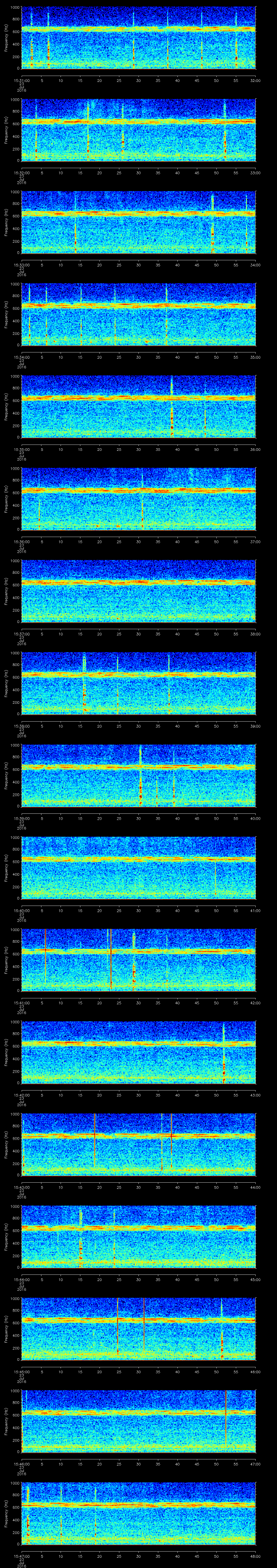Screen dimensions: 277x1568
Task: Select the 15:43:00 start time label
Action: tap(21, 1187)
